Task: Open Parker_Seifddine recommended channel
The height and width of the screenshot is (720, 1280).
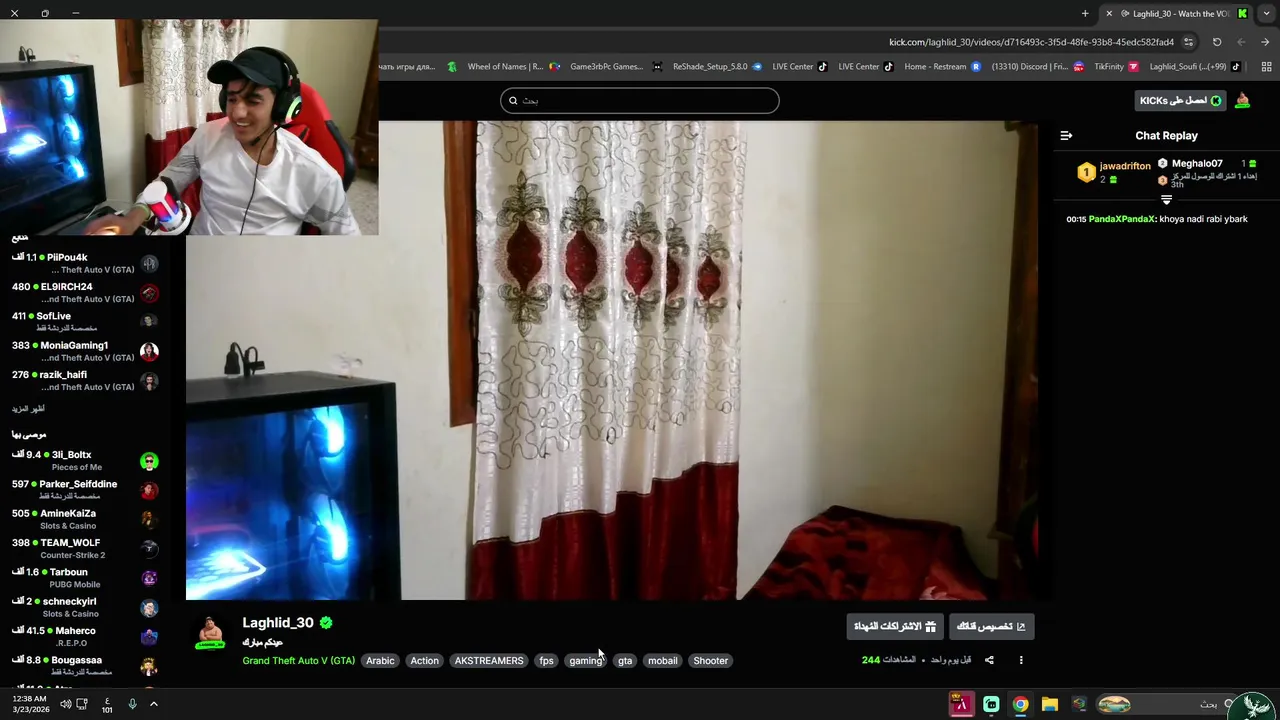Action: click(x=85, y=490)
